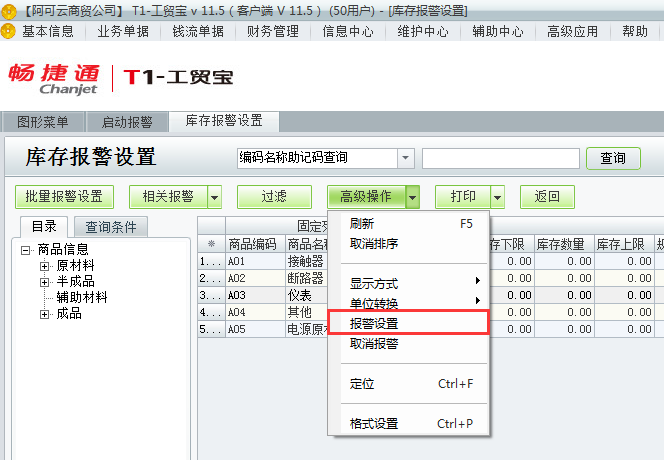
Task: Click the 过滤 button
Action: [x=274, y=197]
